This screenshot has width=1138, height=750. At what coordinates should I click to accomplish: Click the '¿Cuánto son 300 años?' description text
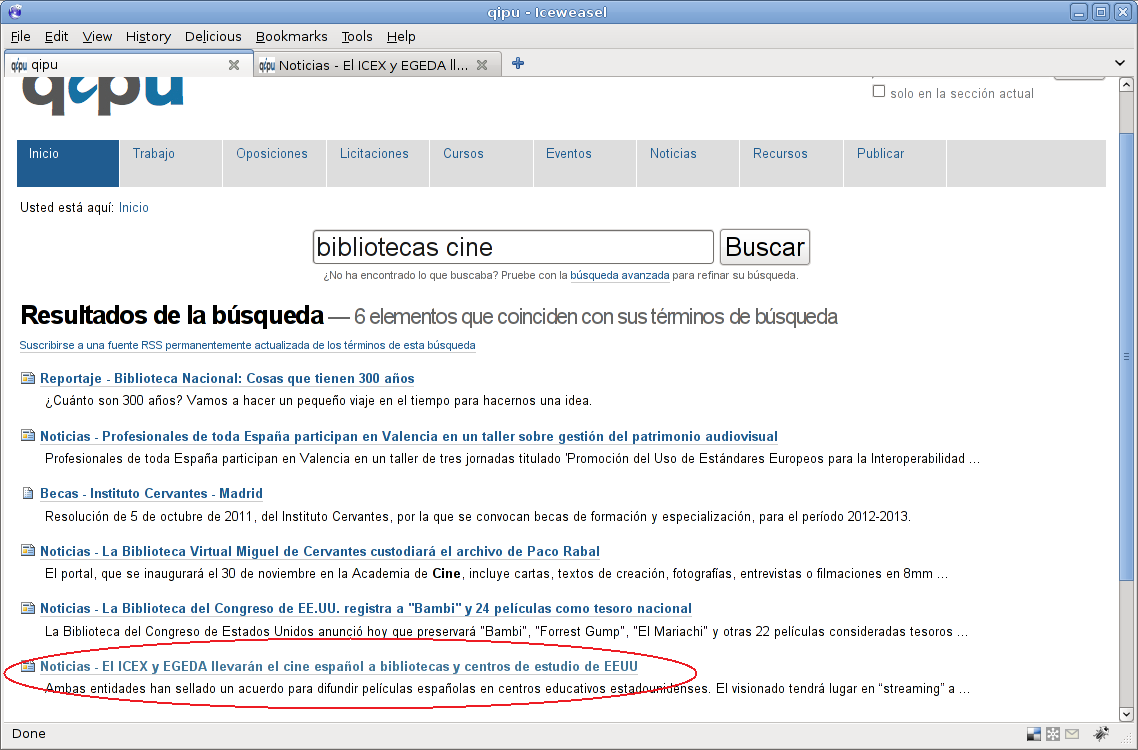(319, 401)
